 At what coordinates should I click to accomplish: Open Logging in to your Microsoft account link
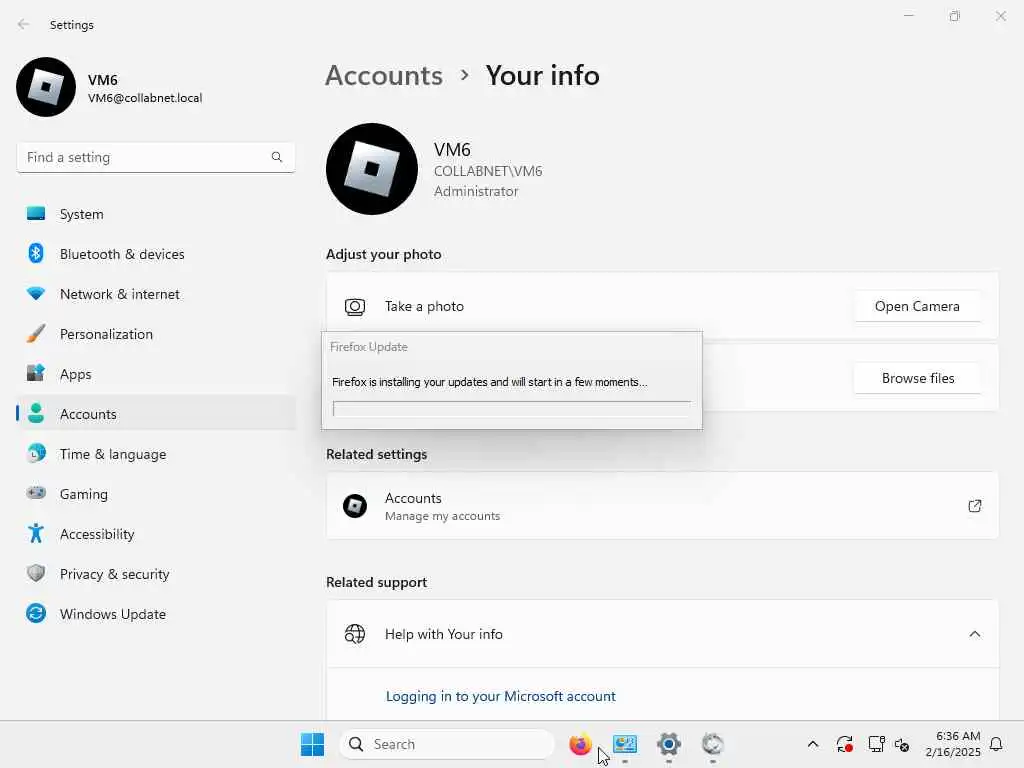point(500,696)
